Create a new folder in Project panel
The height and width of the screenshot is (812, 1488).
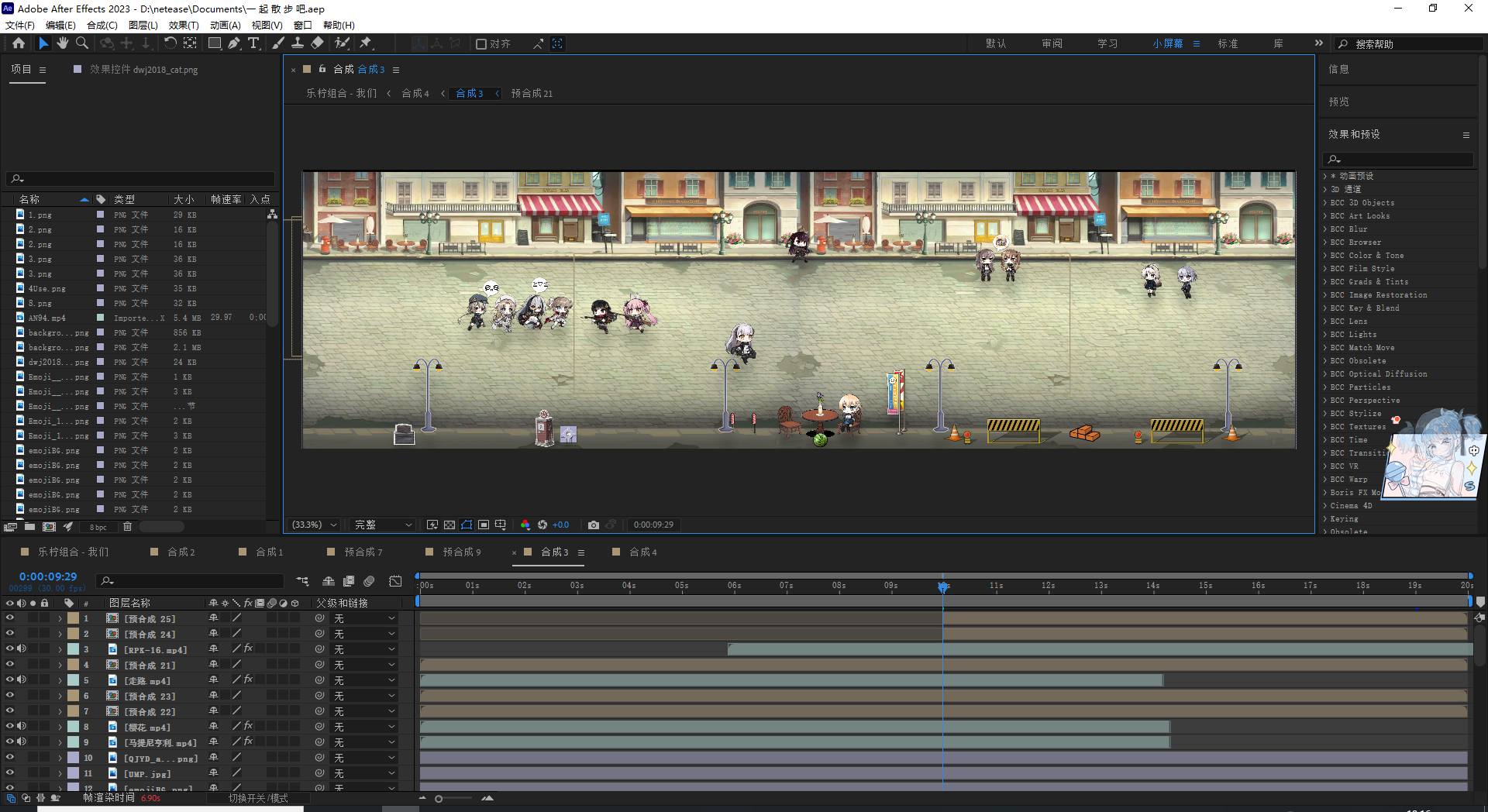pyautogui.click(x=29, y=527)
